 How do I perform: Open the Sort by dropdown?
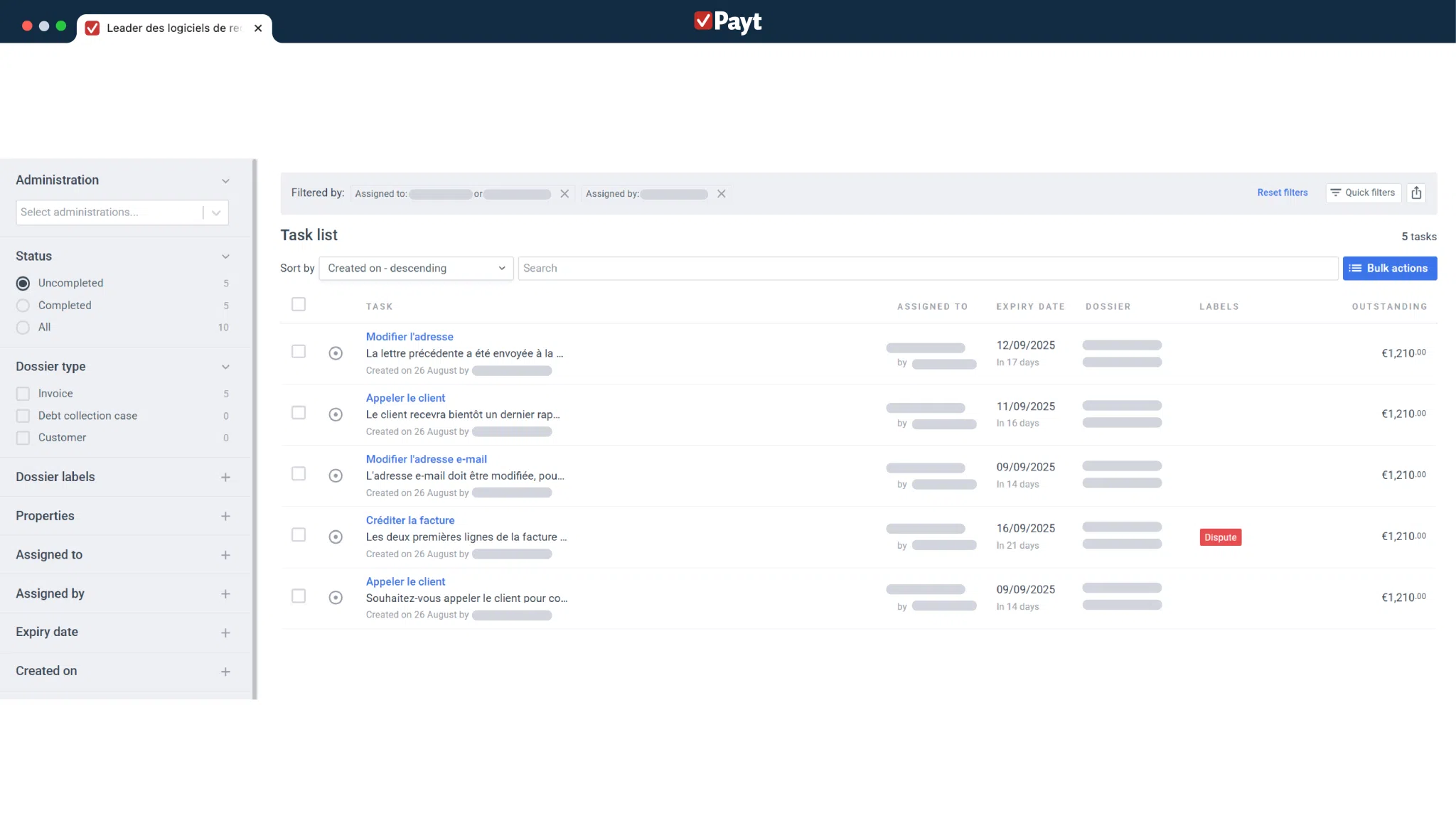[x=416, y=268]
